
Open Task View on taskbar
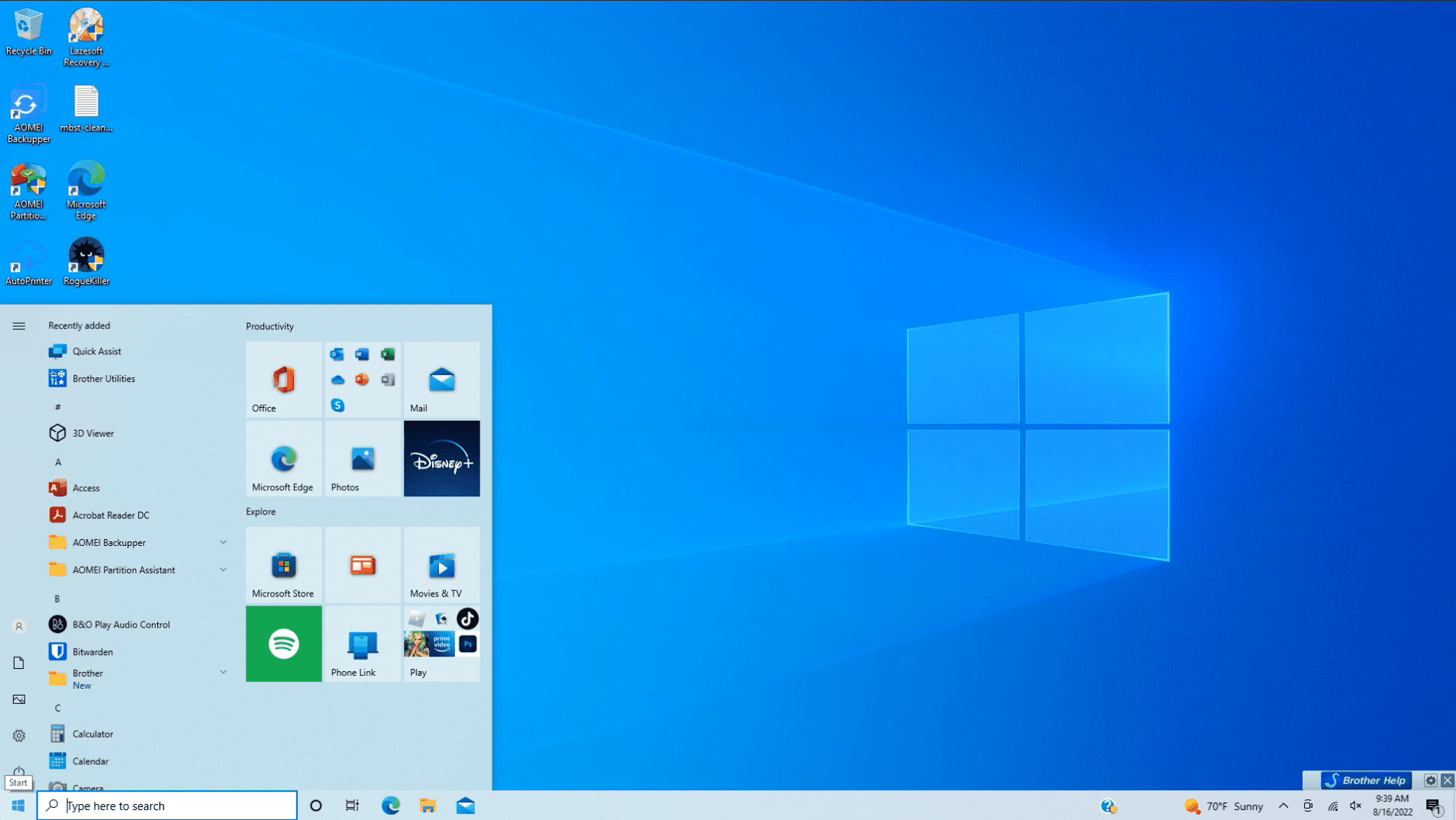pyautogui.click(x=352, y=805)
